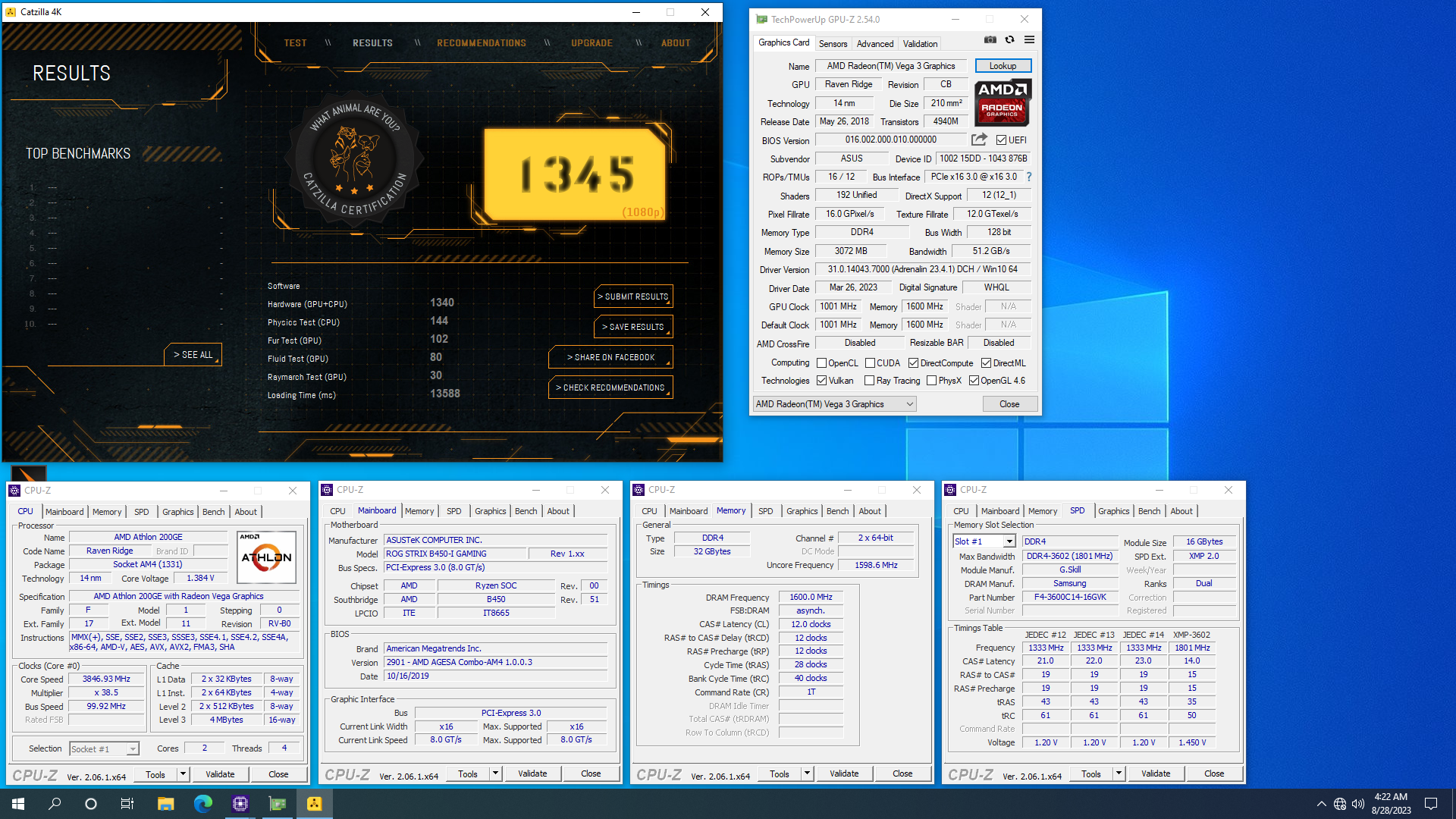
Task: Click the 1345 score display in Catzilla
Action: [x=576, y=174]
